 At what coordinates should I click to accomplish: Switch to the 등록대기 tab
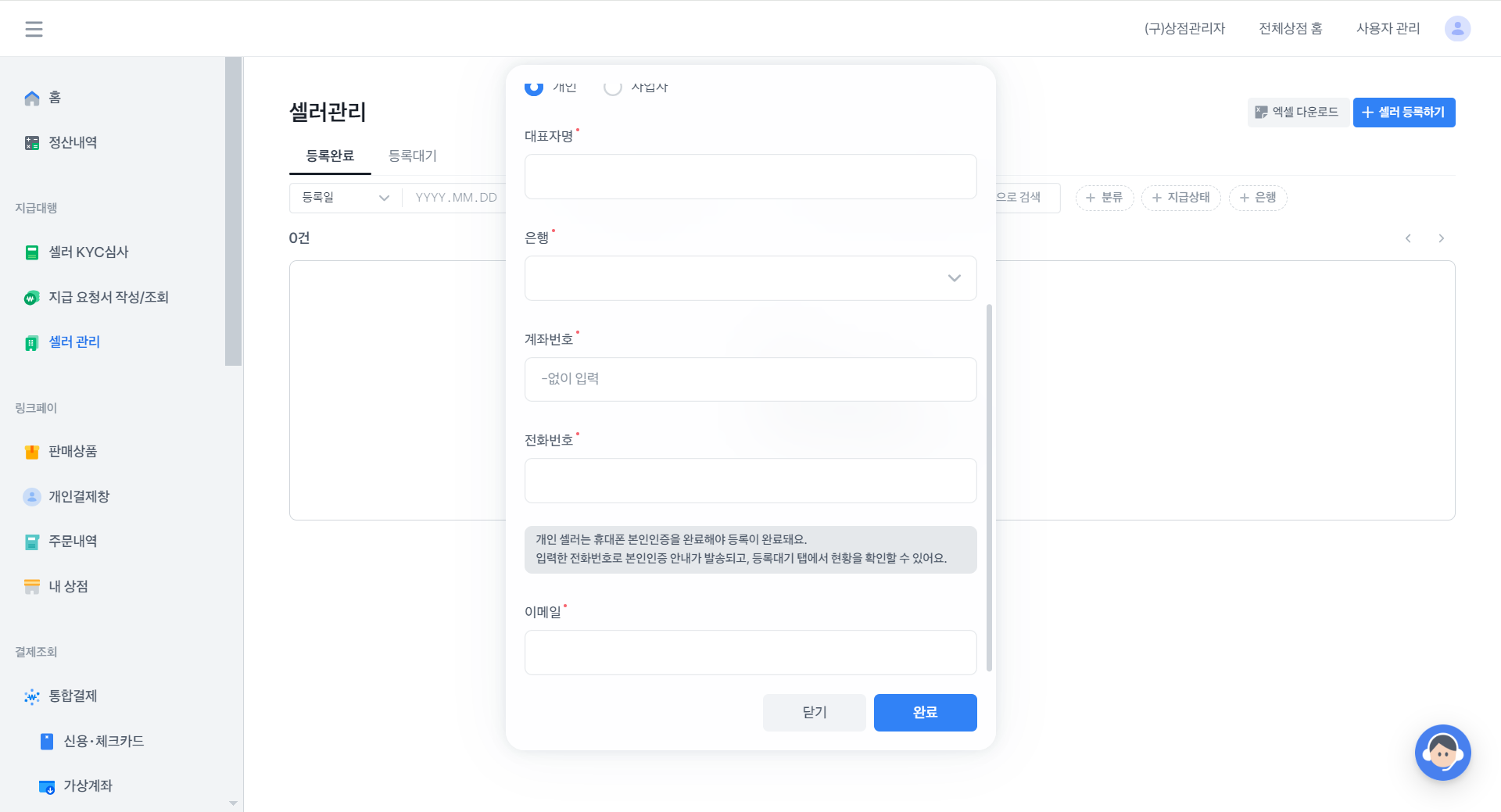coord(412,156)
